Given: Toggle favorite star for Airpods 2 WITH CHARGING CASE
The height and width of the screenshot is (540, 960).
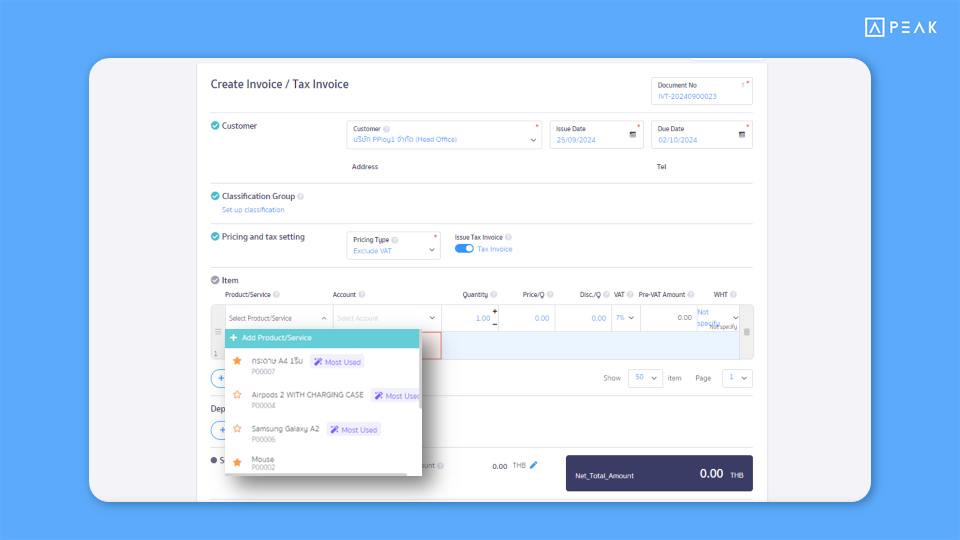Looking at the screenshot, I should click(x=238, y=395).
